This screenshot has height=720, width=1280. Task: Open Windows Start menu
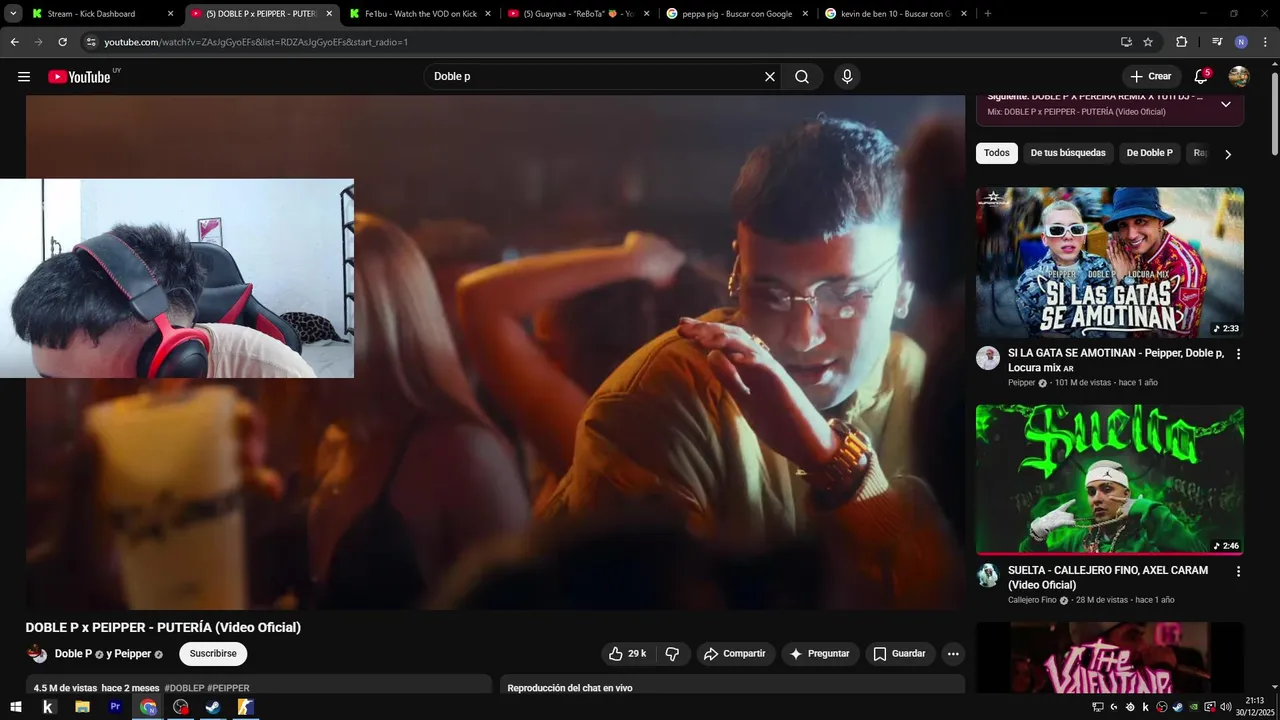click(16, 707)
